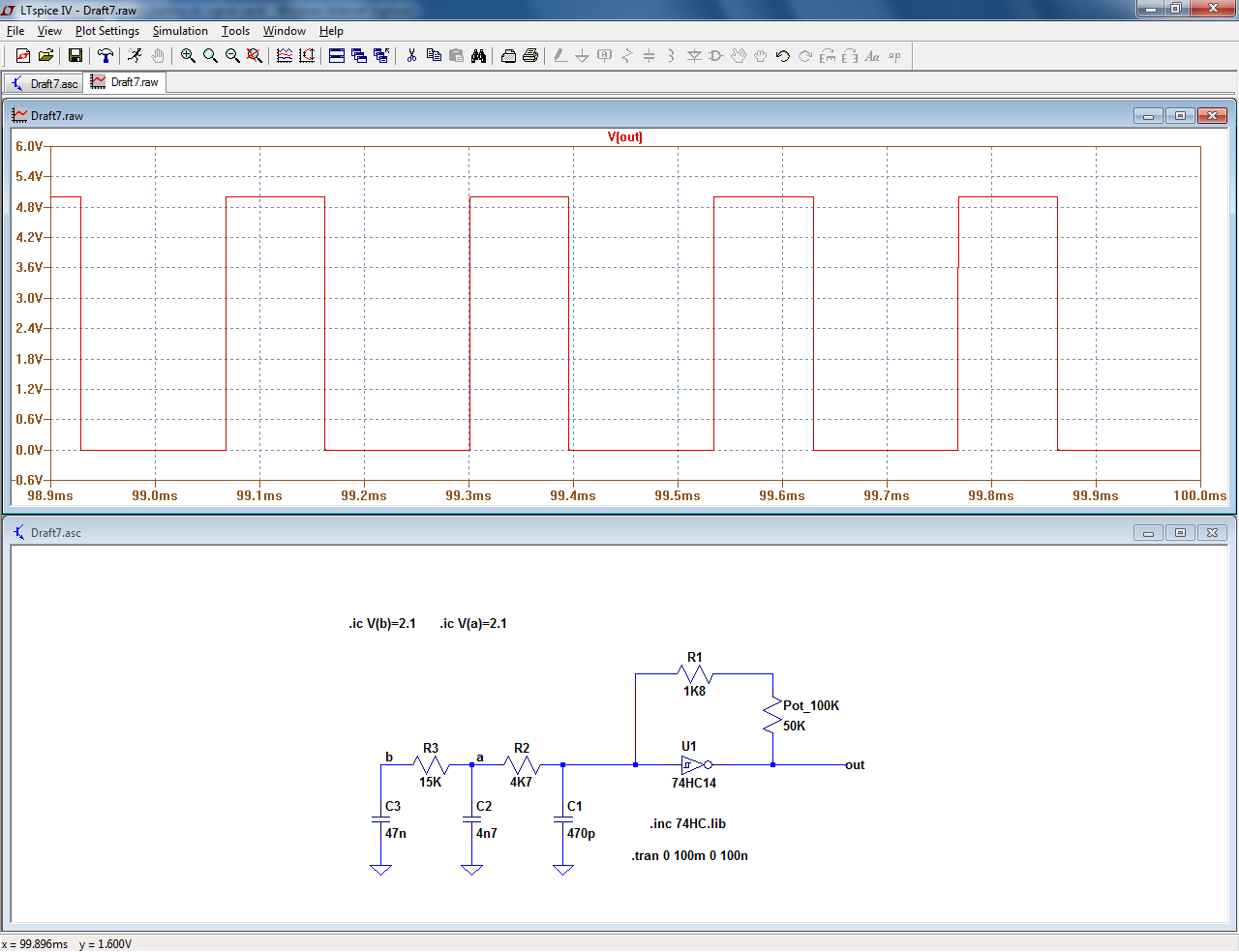1239x952 pixels.
Task: Click the Find binoculars icon
Action: pyautogui.click(x=478, y=56)
